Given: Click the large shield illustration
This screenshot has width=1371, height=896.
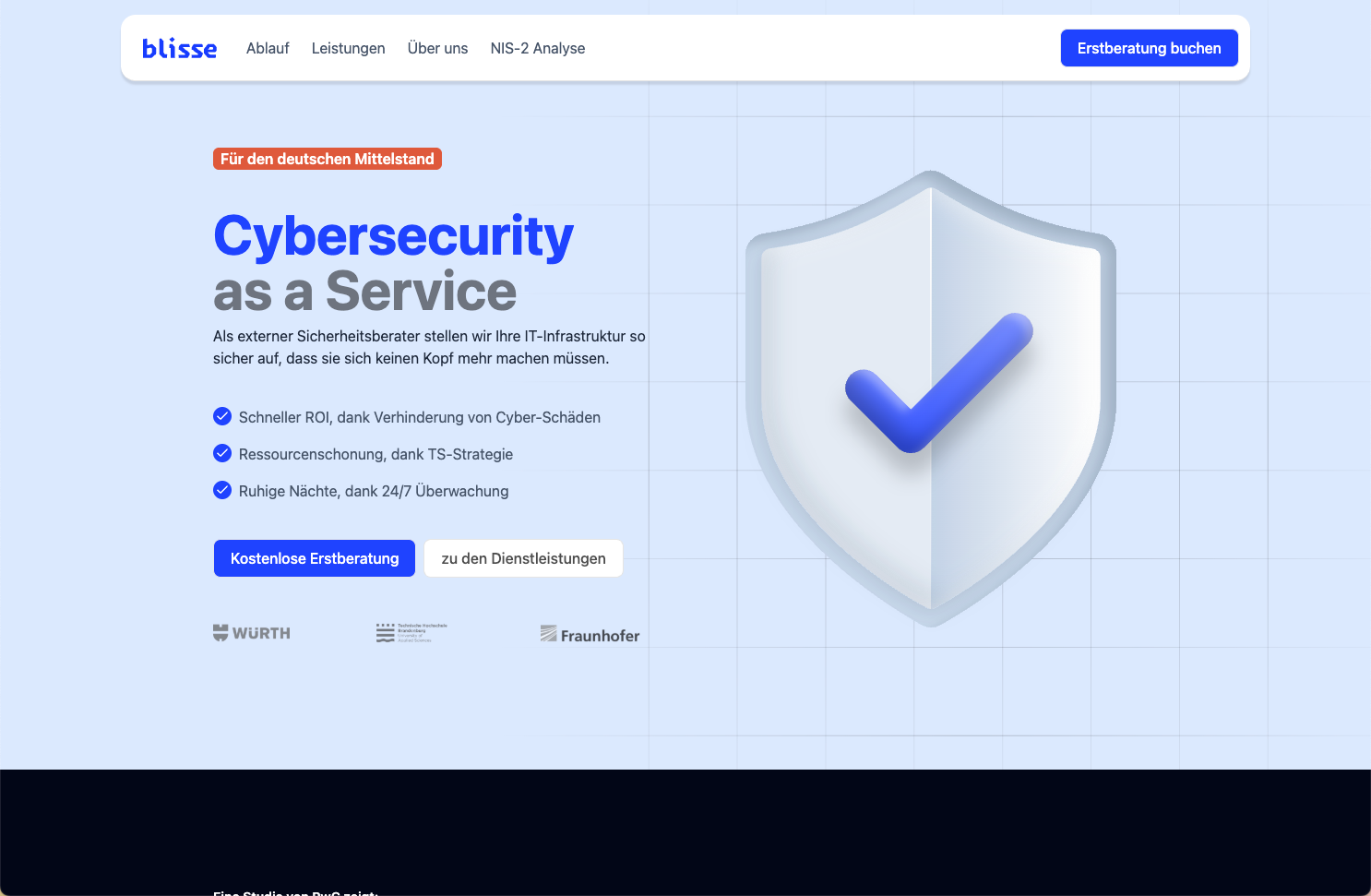Looking at the screenshot, I should pos(931,399).
